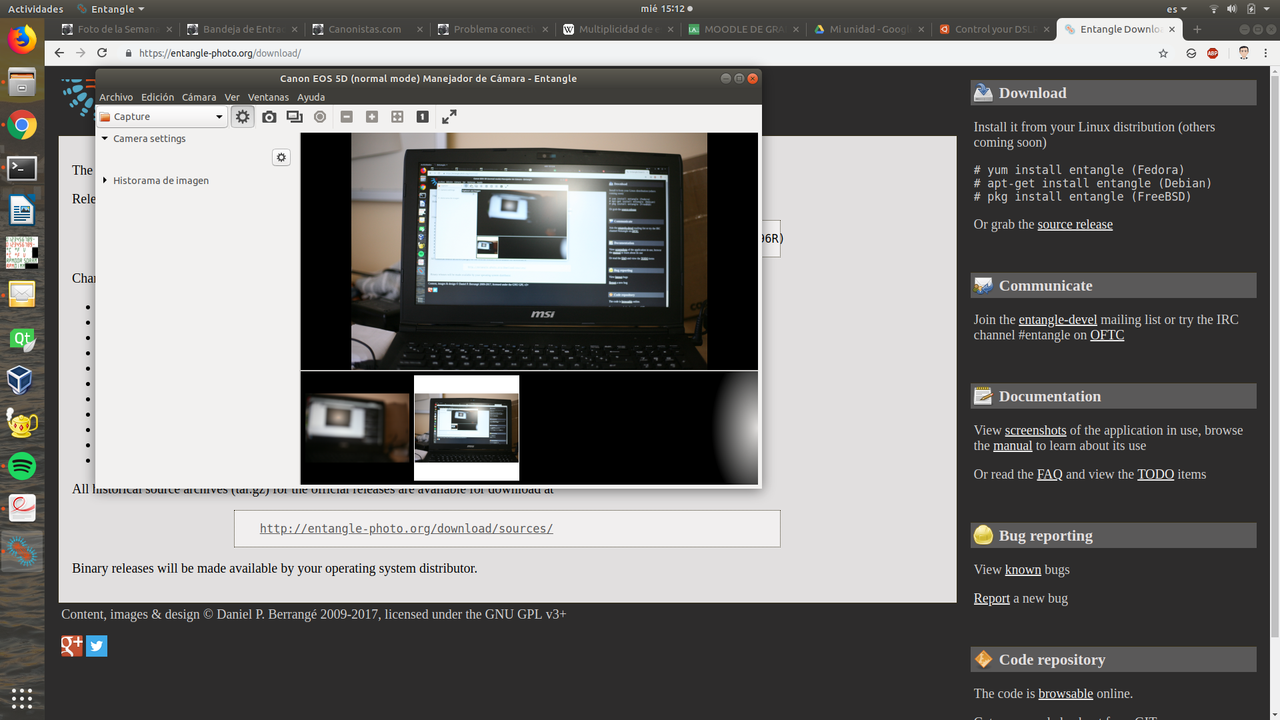
Task: Open Files manager from the dock
Action: 22,82
